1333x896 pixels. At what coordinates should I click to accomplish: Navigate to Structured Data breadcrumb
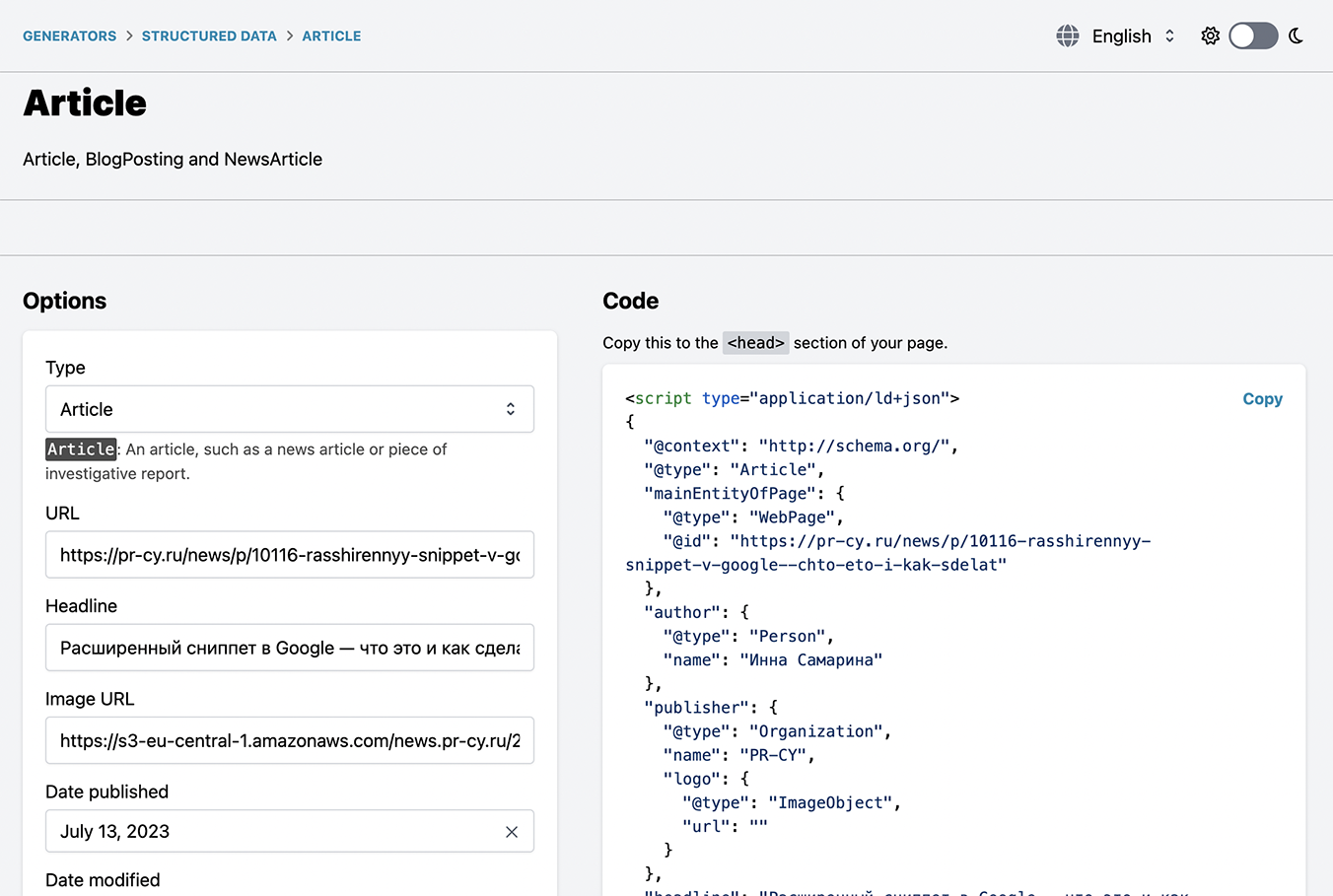[x=209, y=36]
